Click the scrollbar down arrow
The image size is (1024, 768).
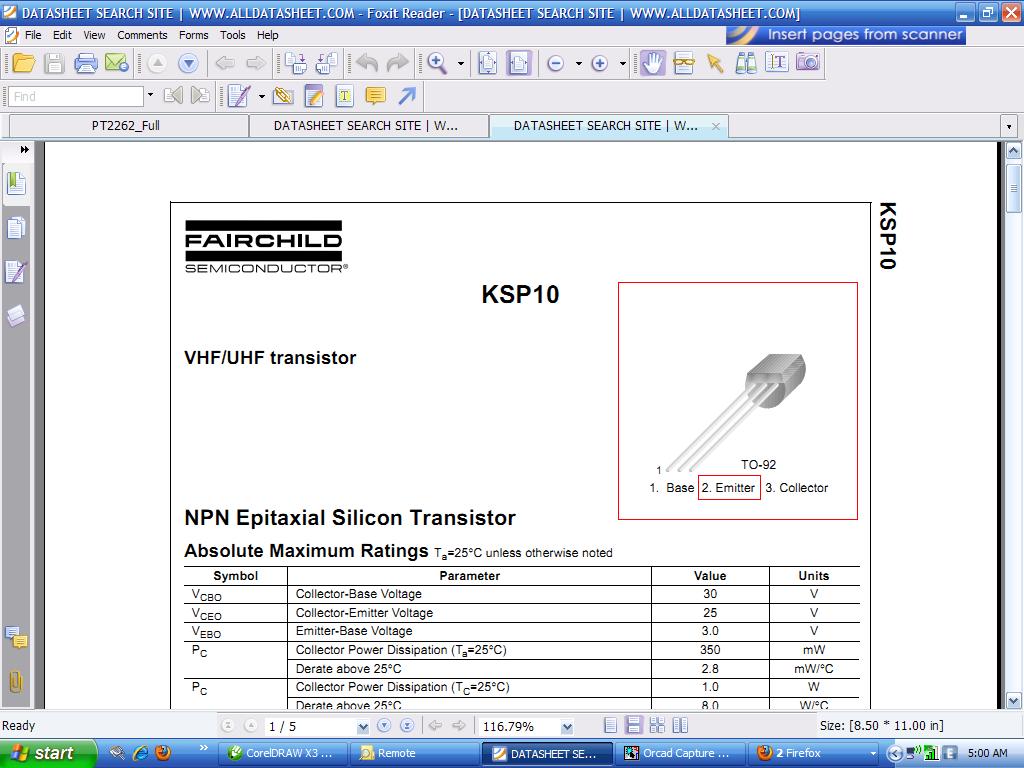pyautogui.click(x=1014, y=701)
